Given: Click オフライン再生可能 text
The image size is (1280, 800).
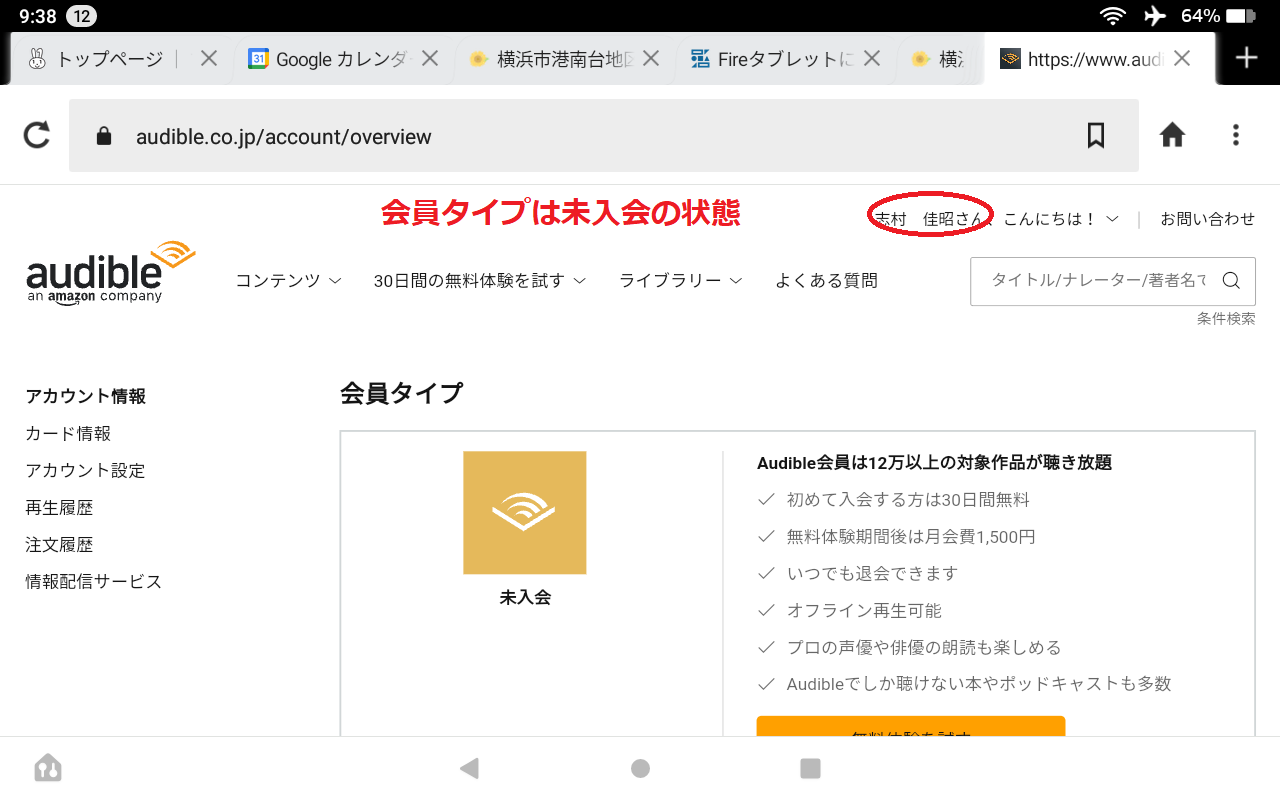Looking at the screenshot, I should [864, 610].
